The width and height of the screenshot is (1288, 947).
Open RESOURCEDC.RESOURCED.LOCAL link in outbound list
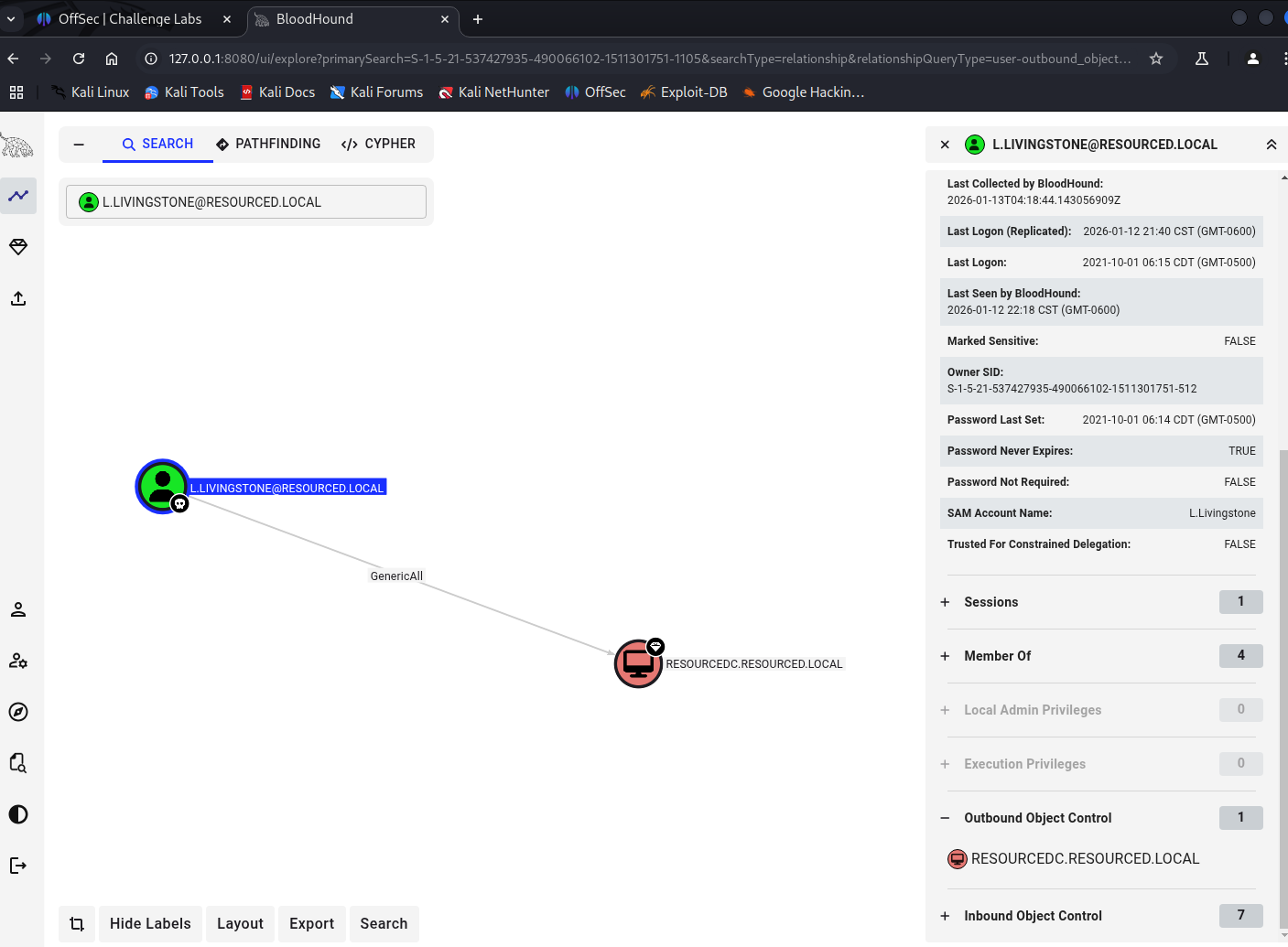click(1084, 859)
